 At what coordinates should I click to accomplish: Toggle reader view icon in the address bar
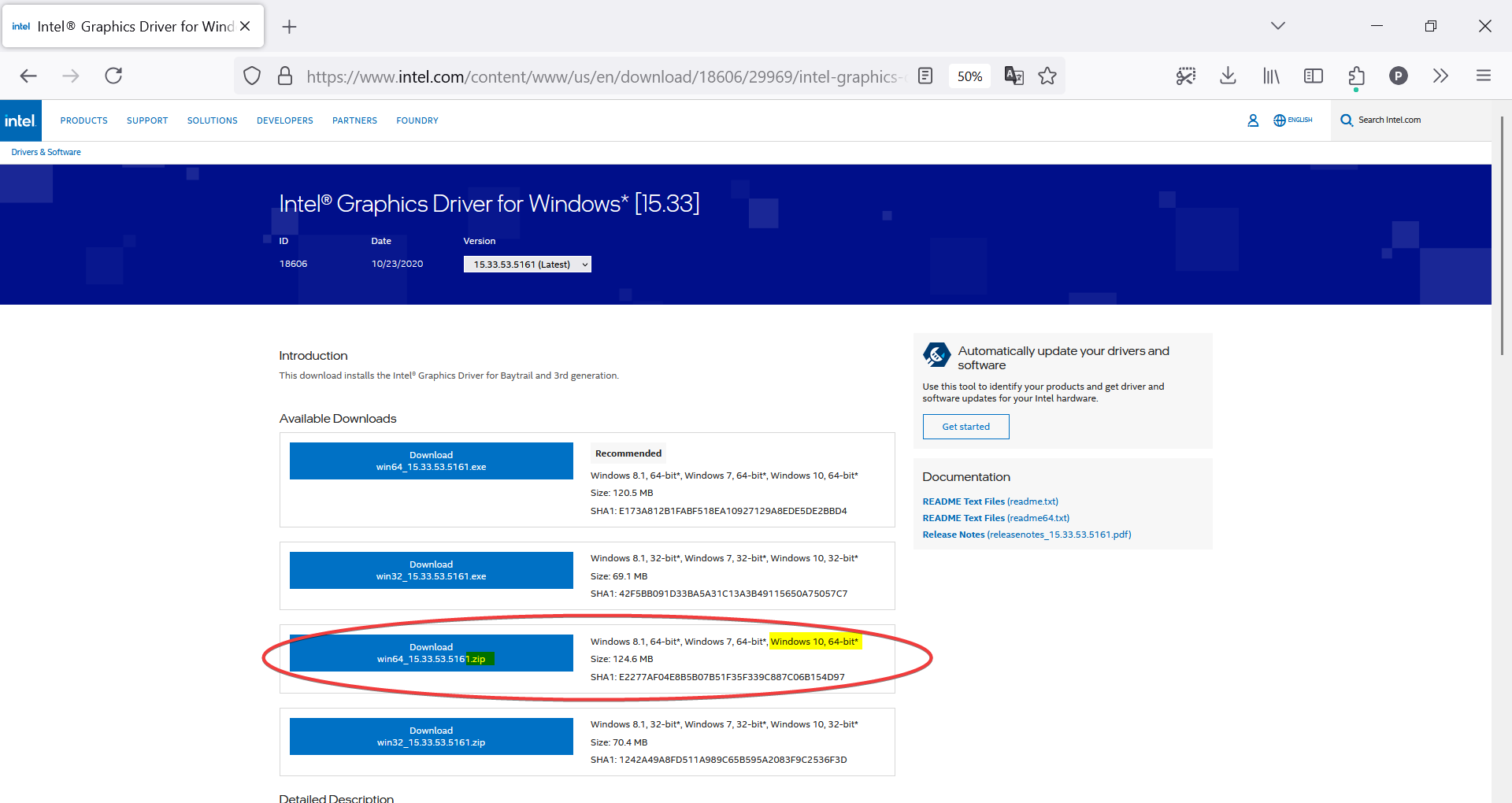[925, 76]
